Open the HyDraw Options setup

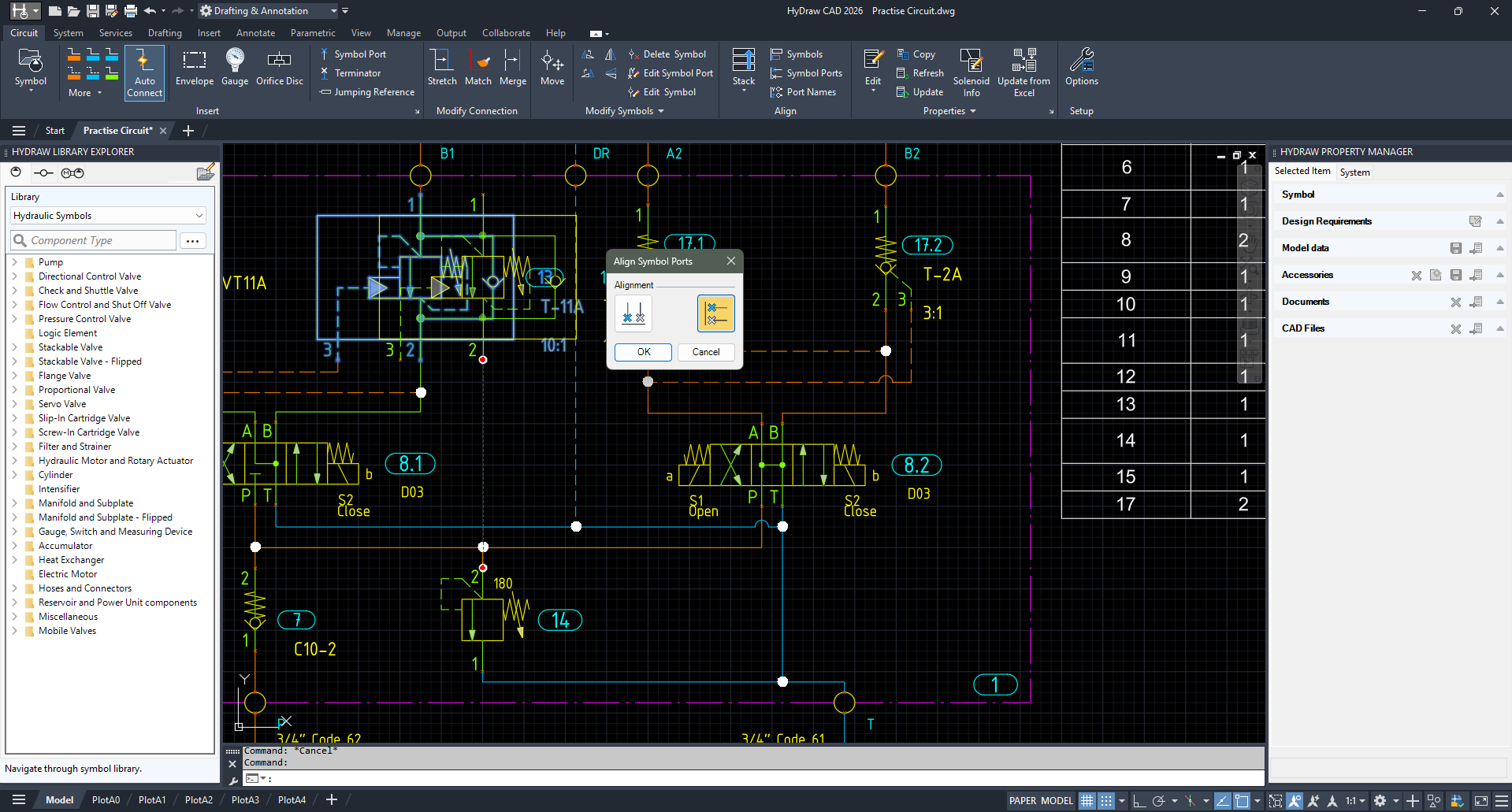[1081, 69]
